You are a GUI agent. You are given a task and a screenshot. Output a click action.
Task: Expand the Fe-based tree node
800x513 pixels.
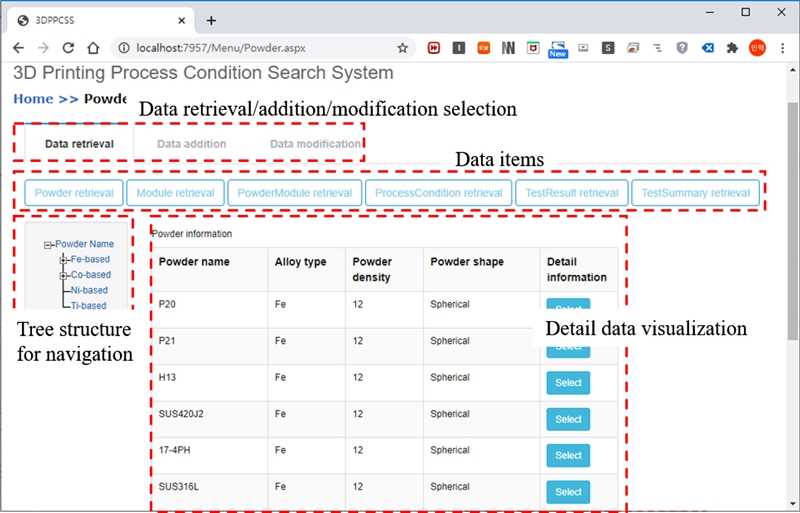[63, 260]
